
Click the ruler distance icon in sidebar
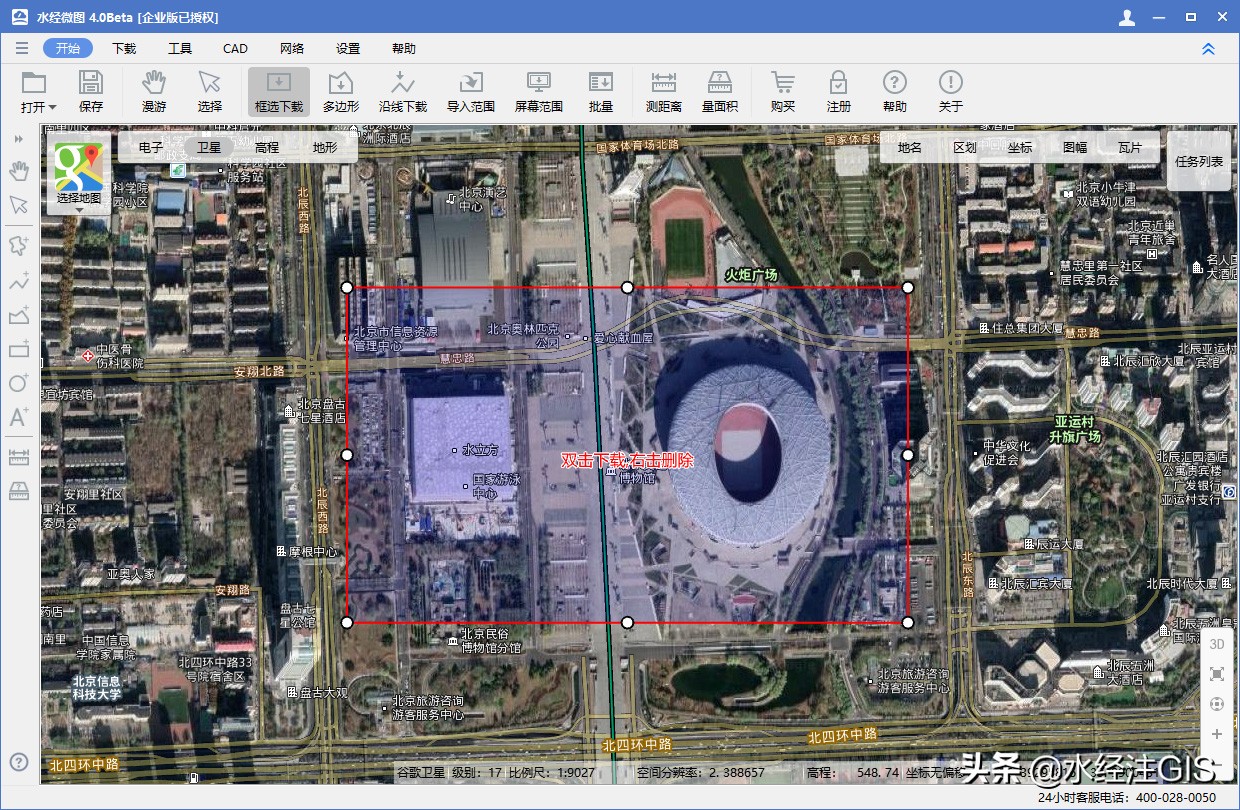(x=19, y=457)
